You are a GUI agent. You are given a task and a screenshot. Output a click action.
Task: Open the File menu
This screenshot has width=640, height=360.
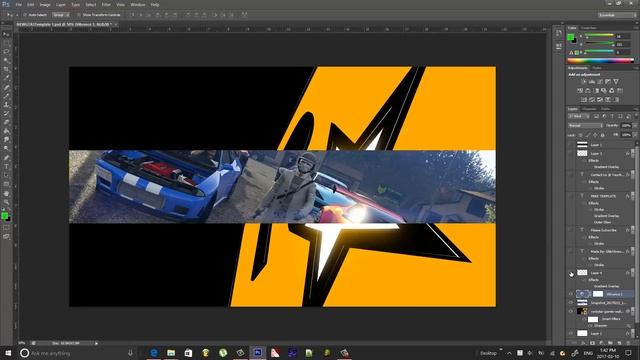point(19,5)
